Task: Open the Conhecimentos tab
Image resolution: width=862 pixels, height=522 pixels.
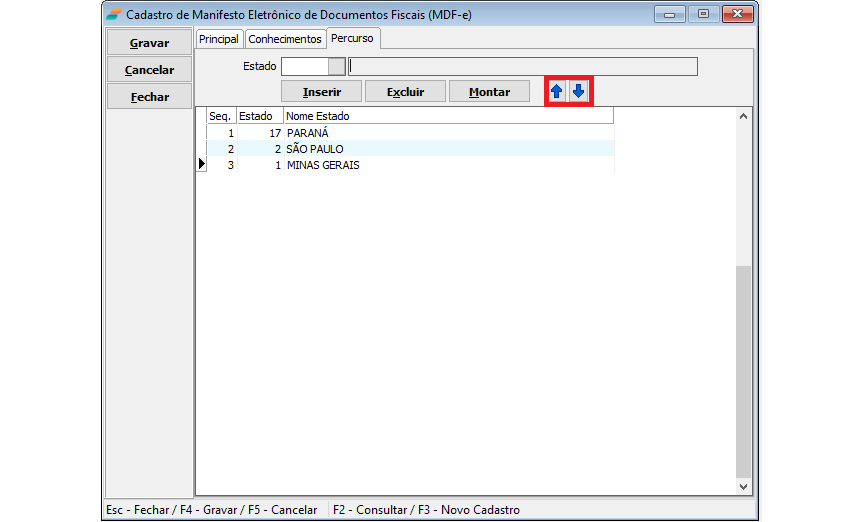Action: (x=285, y=39)
